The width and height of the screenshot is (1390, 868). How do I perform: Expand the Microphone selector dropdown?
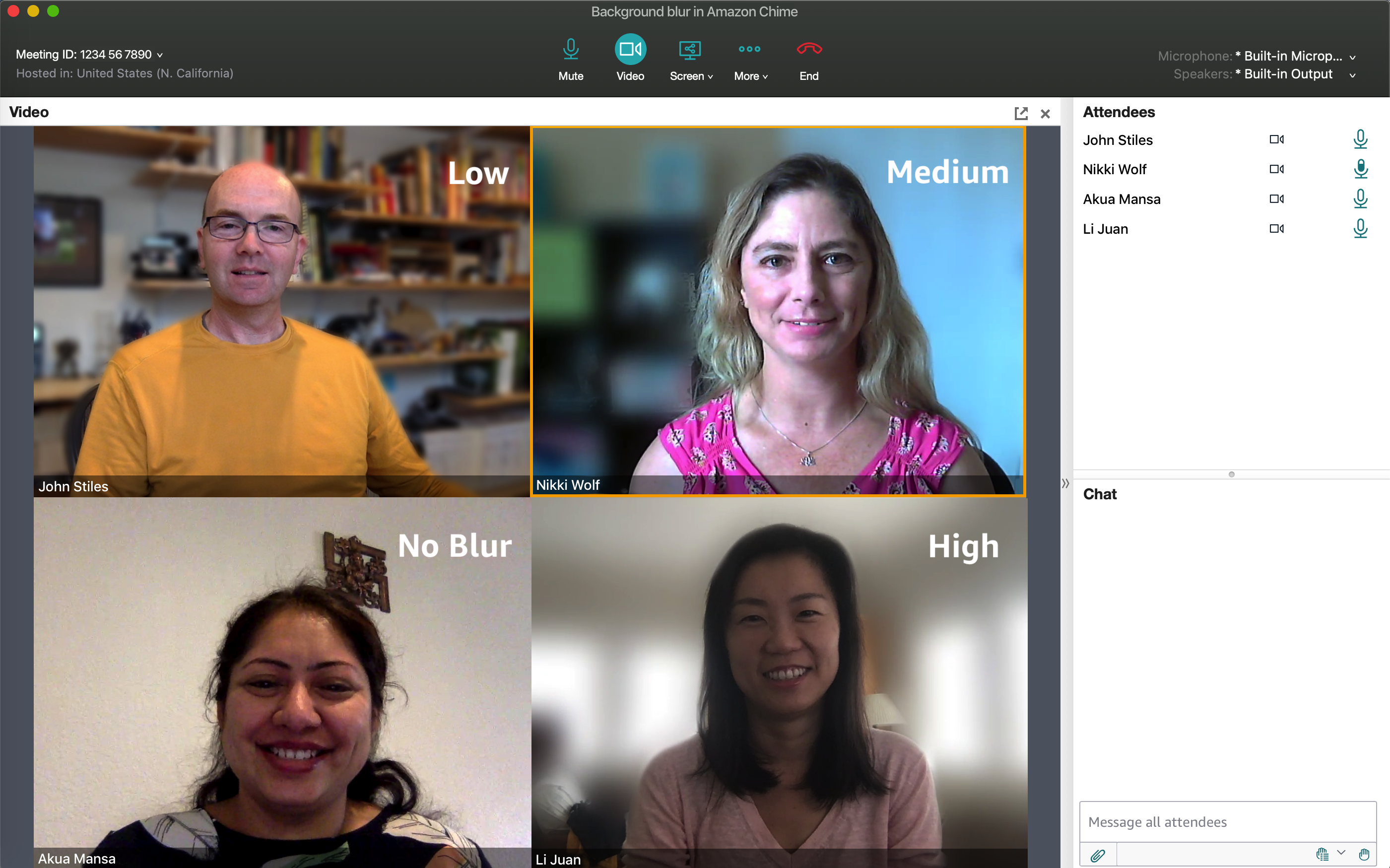(x=1357, y=55)
